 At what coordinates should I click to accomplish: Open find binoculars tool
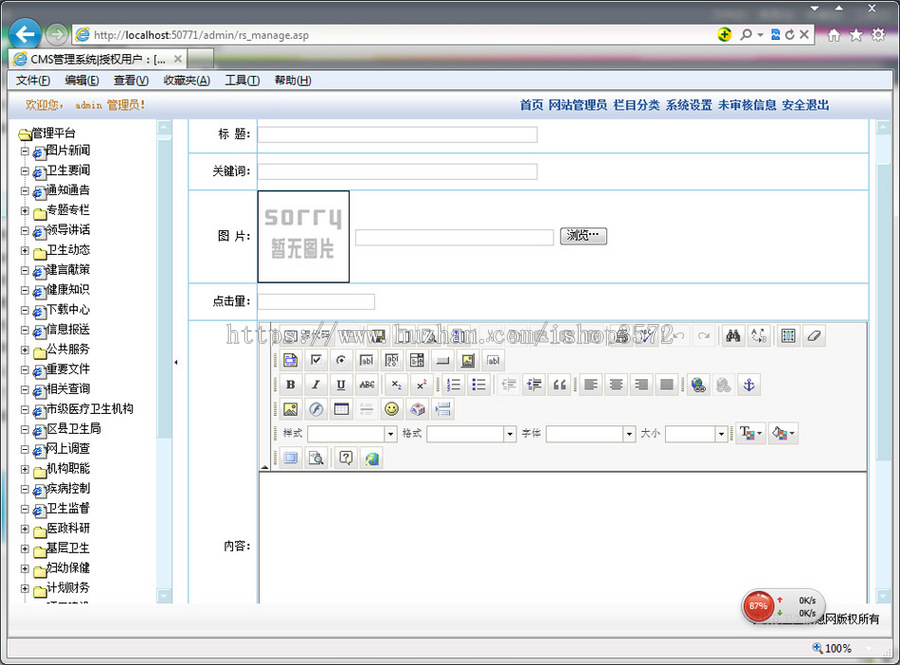coord(733,336)
